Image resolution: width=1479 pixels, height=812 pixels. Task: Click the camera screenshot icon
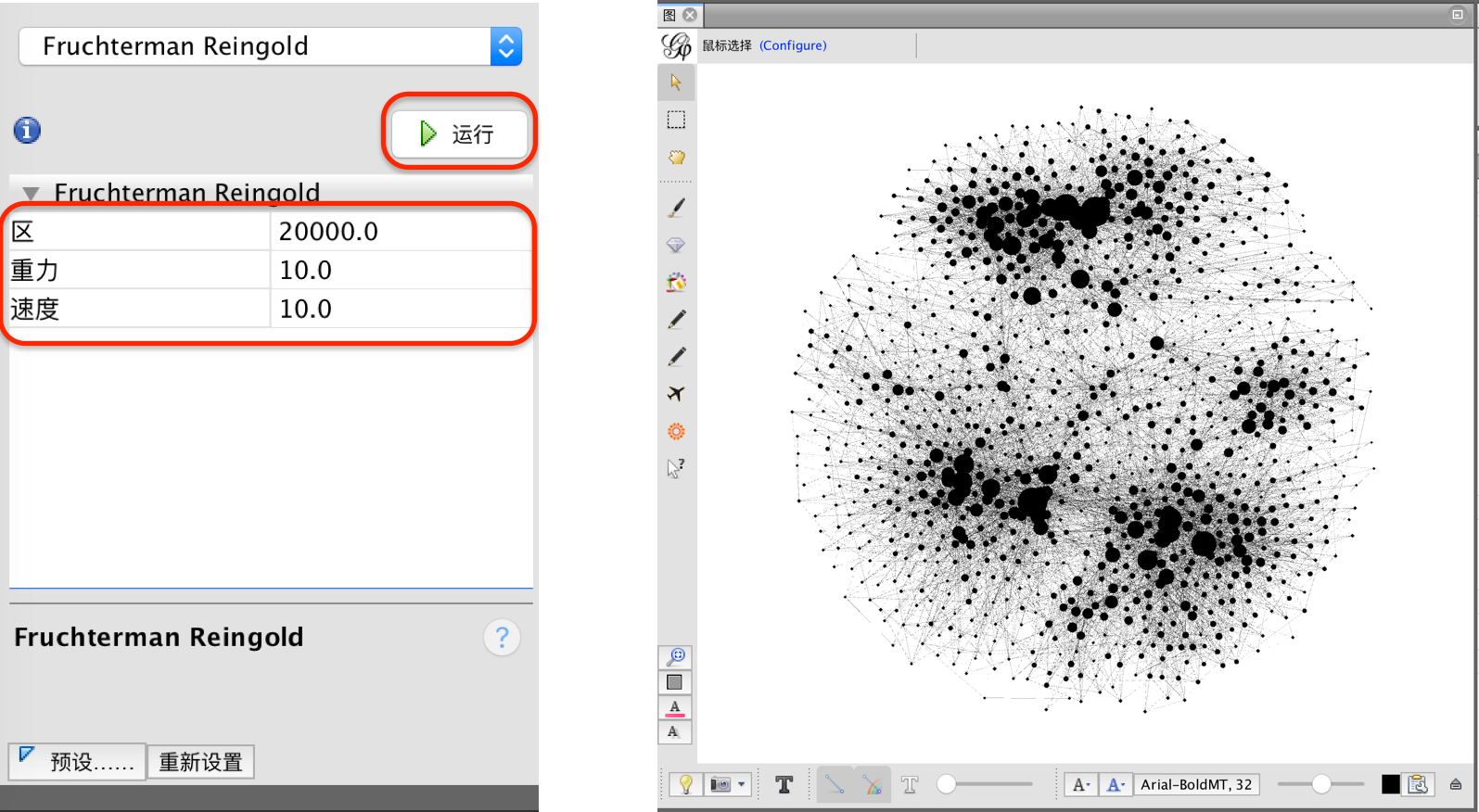coord(720,785)
